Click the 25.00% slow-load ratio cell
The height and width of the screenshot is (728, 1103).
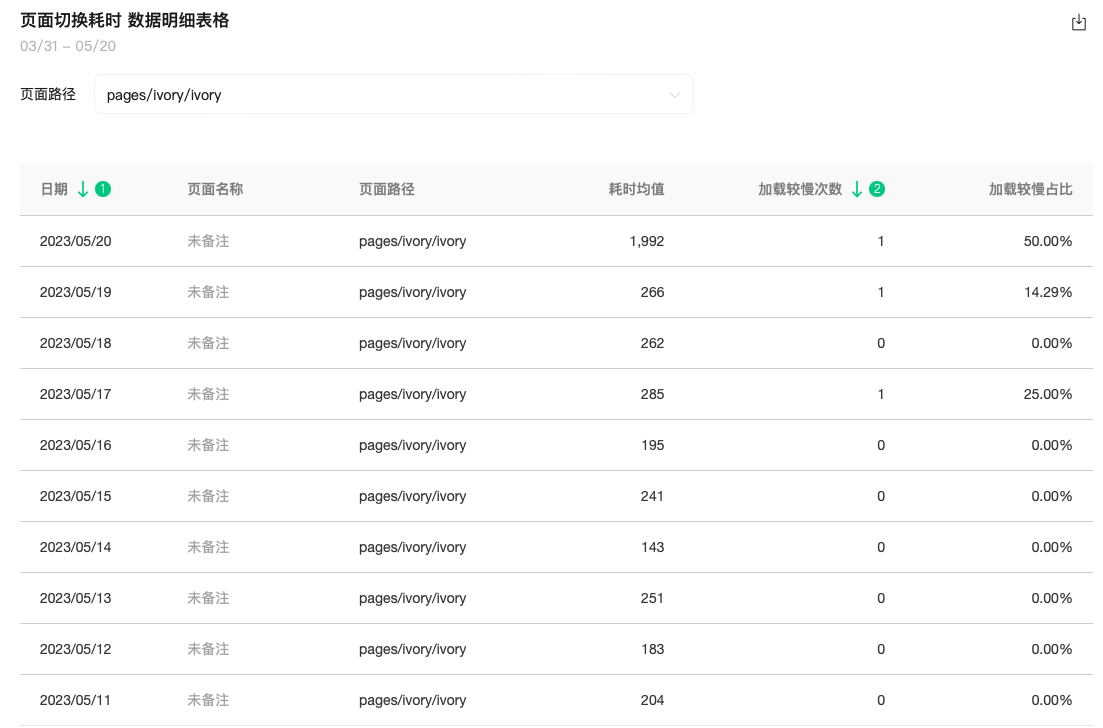[1047, 395]
